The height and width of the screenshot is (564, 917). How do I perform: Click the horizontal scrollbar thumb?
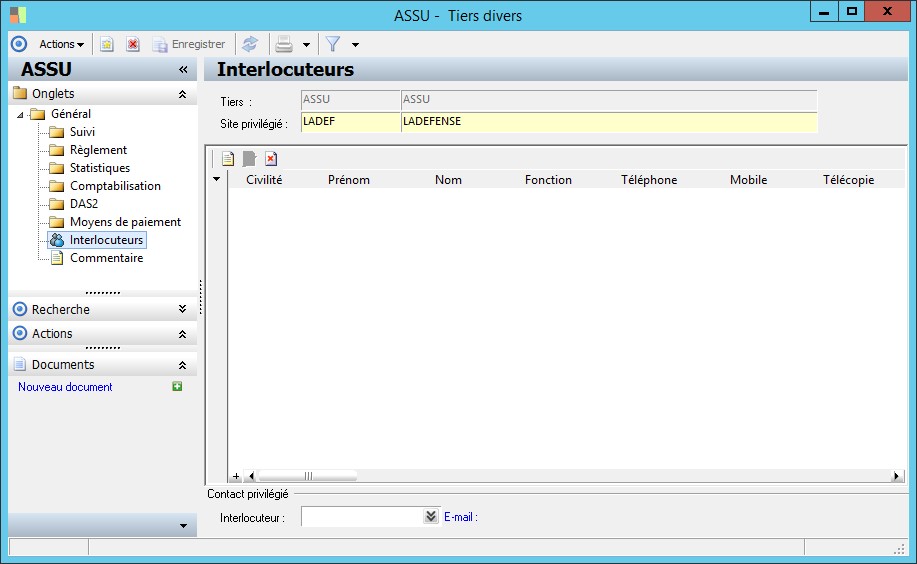pos(308,476)
